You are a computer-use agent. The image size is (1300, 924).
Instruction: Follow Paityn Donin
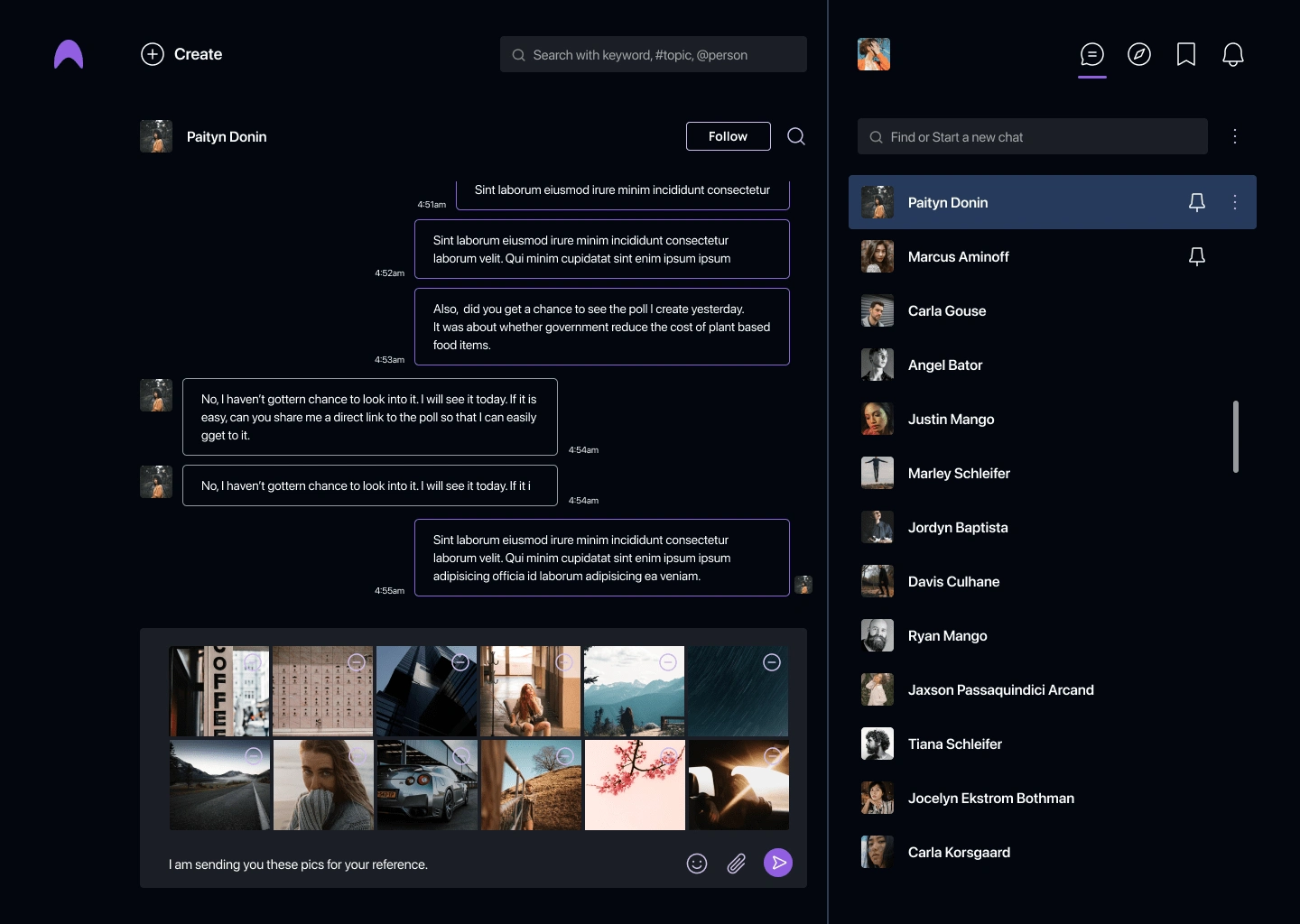(729, 136)
